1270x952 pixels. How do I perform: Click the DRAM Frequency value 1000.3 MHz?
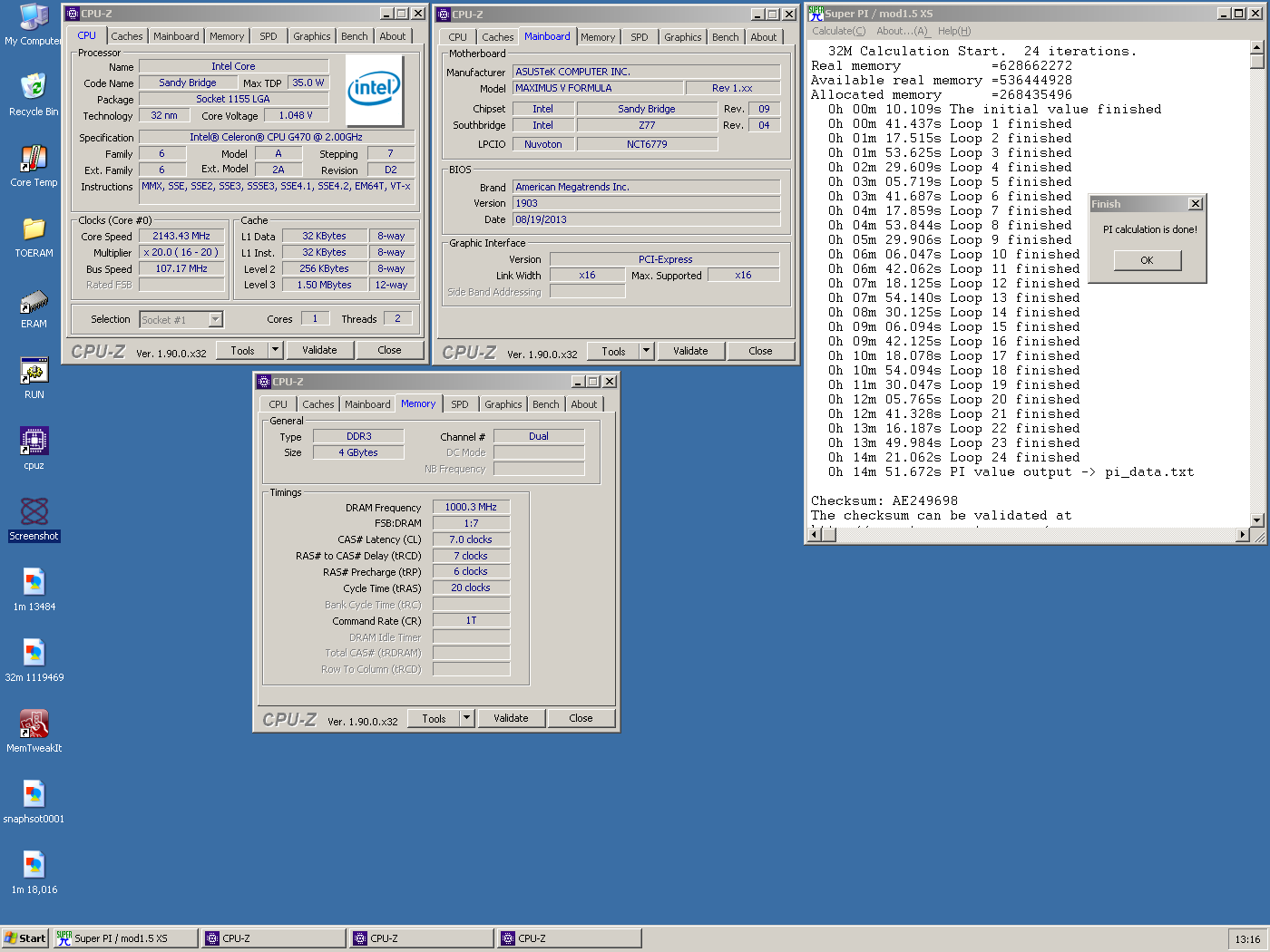471,507
